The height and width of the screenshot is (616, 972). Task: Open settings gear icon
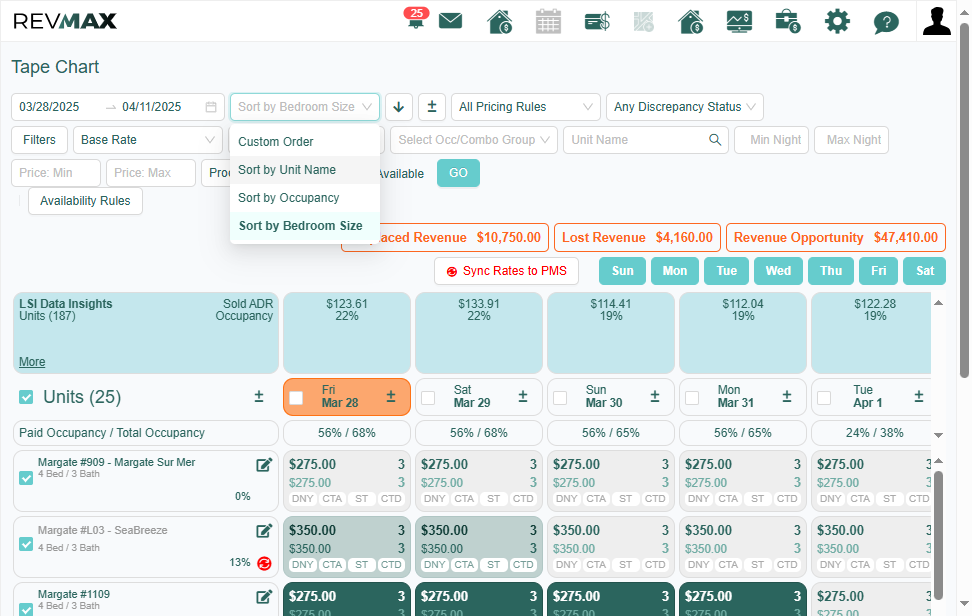pyautogui.click(x=837, y=21)
